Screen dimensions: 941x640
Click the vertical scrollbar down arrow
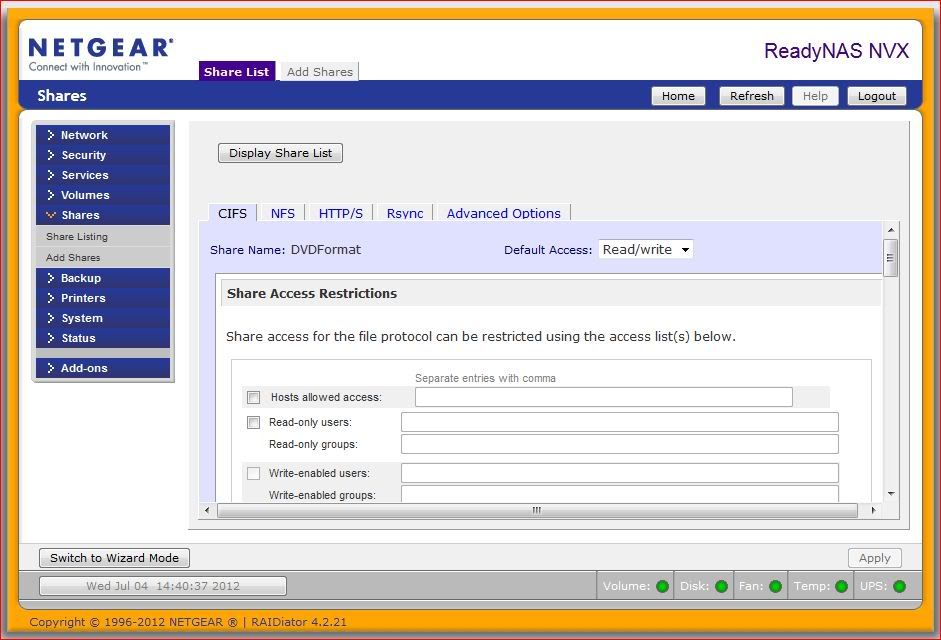890,494
